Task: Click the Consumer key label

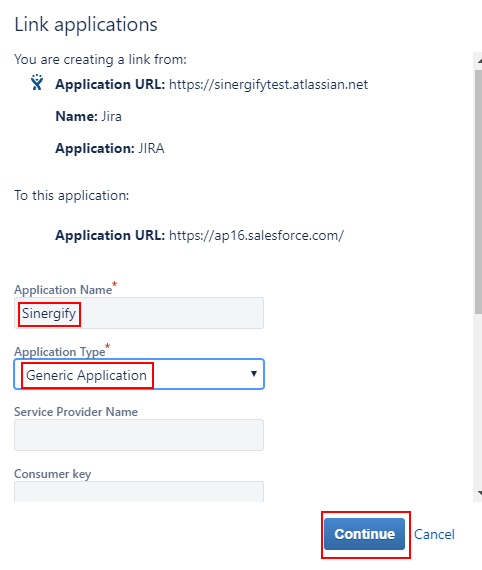Action: click(53, 474)
